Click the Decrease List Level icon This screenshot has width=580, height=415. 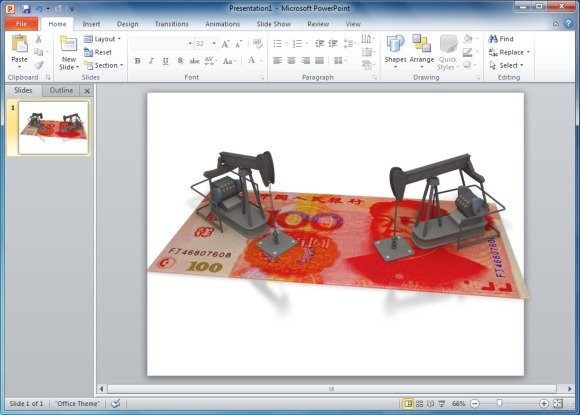point(320,44)
